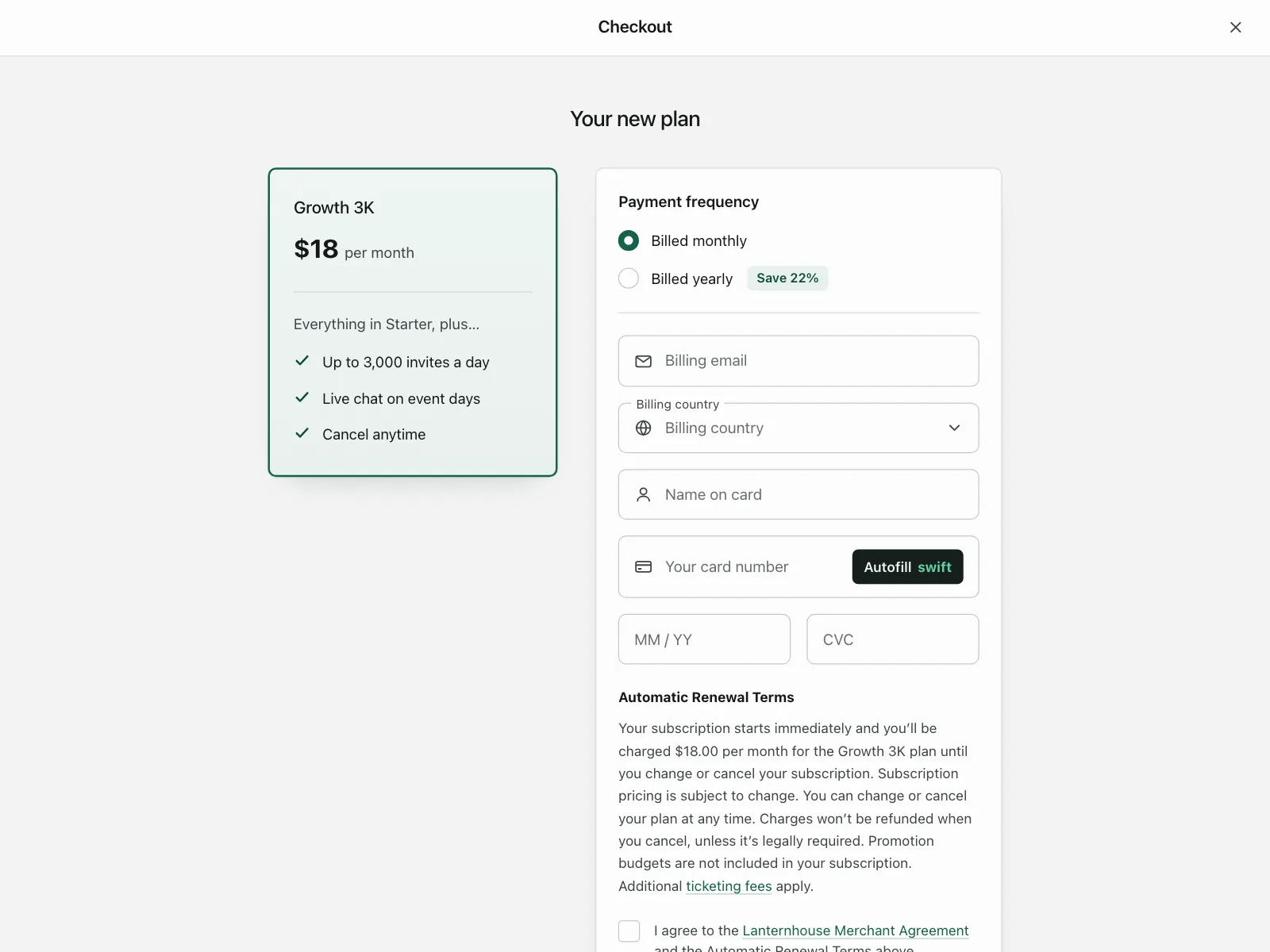1270x952 pixels.
Task: Click the envelope icon in Billing email
Action: [x=644, y=361]
